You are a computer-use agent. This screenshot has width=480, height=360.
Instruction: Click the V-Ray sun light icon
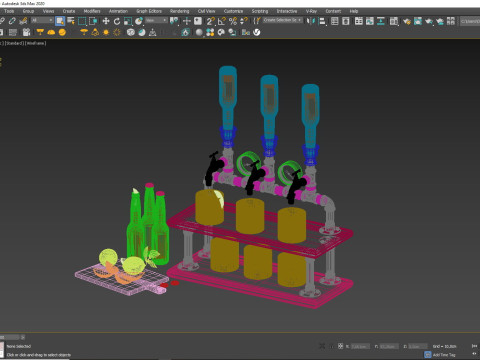106,32
